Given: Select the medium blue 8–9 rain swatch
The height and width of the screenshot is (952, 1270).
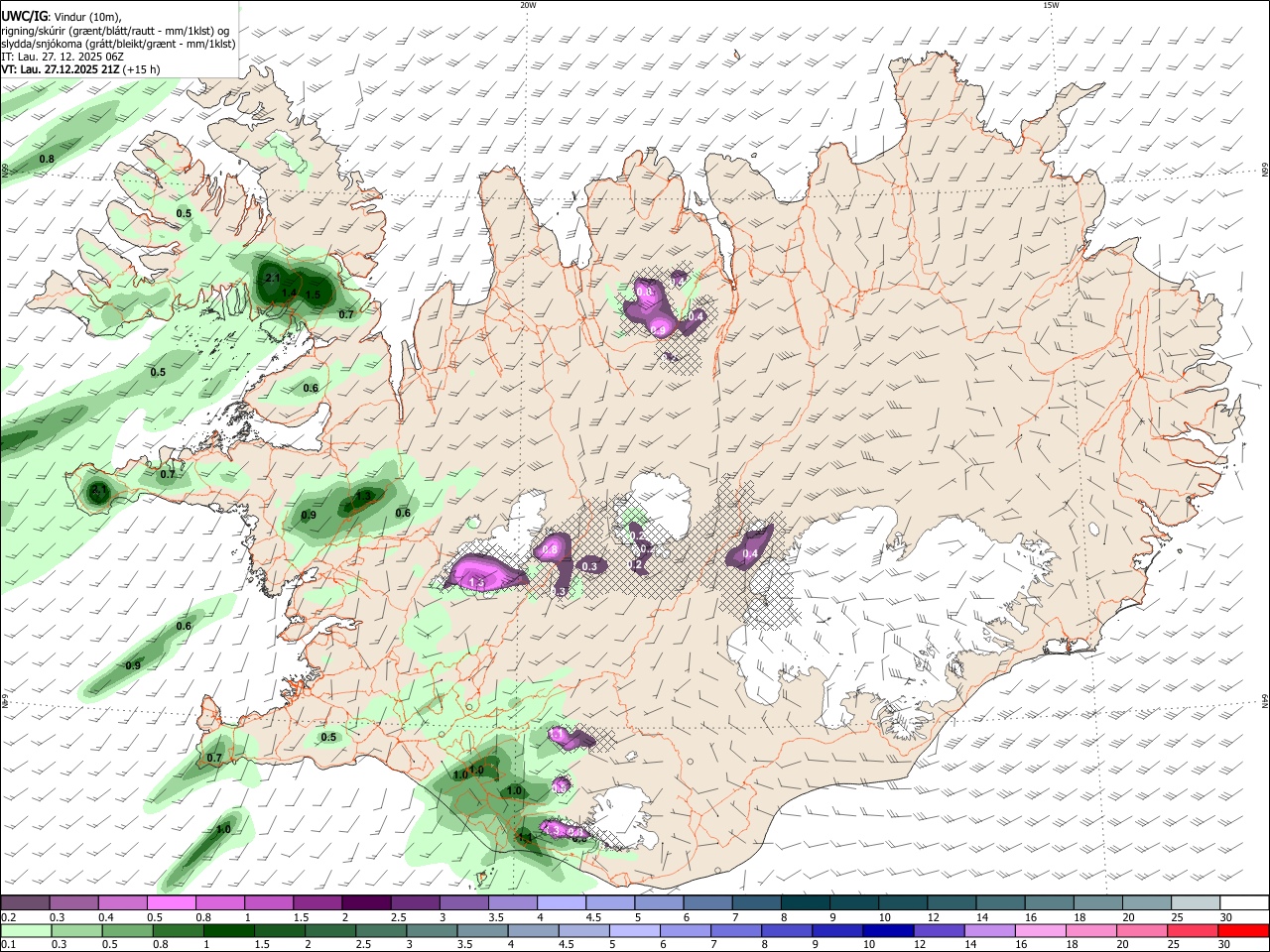Looking at the screenshot, I should tap(787, 930).
